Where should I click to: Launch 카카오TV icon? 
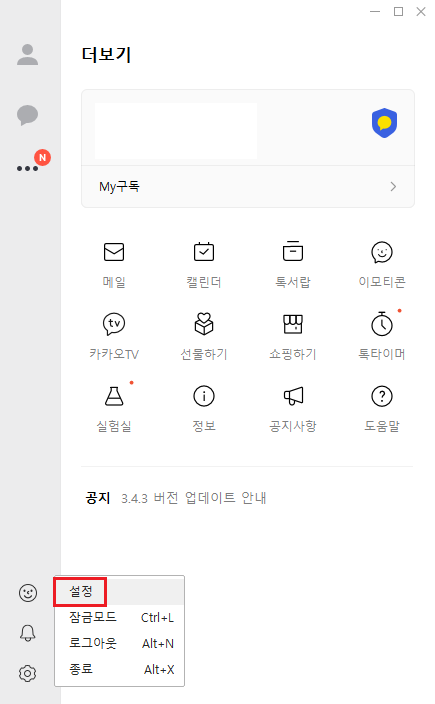114,324
